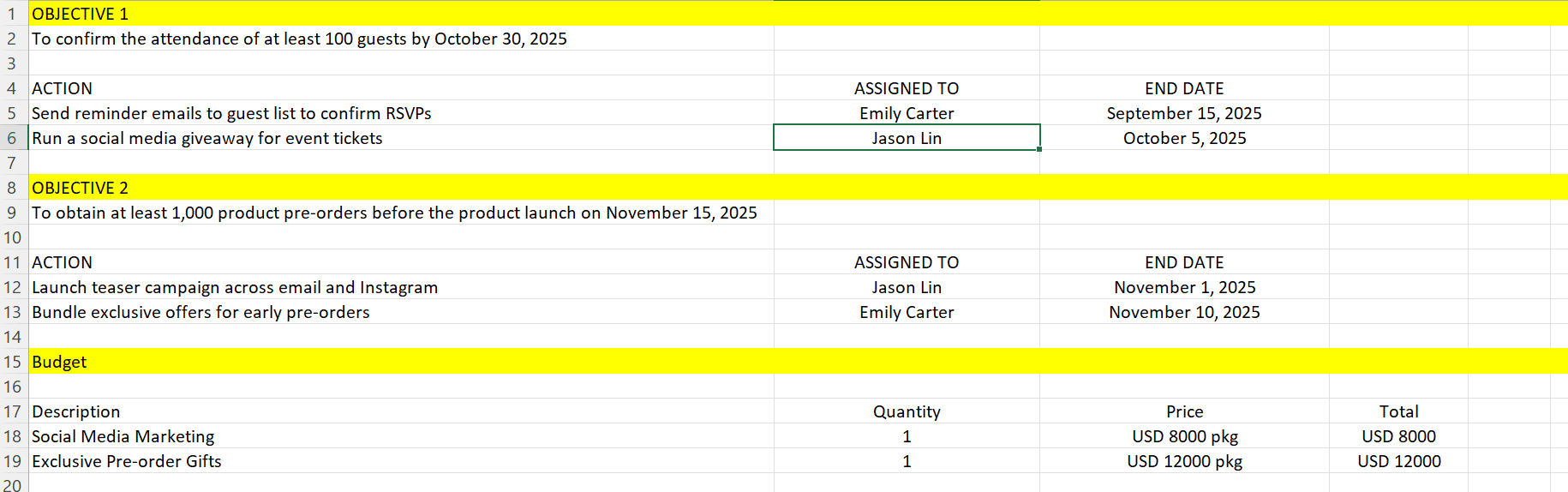1568x492 pixels.
Task: Select the OBJECTIVE 1 header cell
Action: [80, 14]
